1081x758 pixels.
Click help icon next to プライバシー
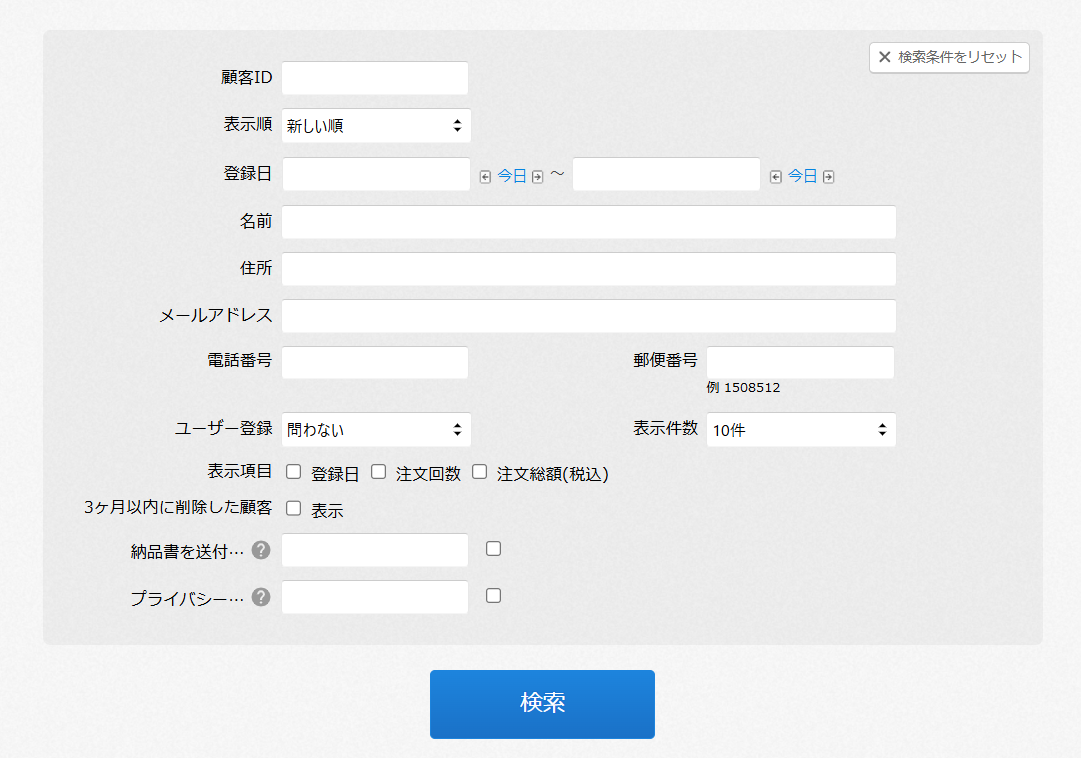click(x=261, y=597)
